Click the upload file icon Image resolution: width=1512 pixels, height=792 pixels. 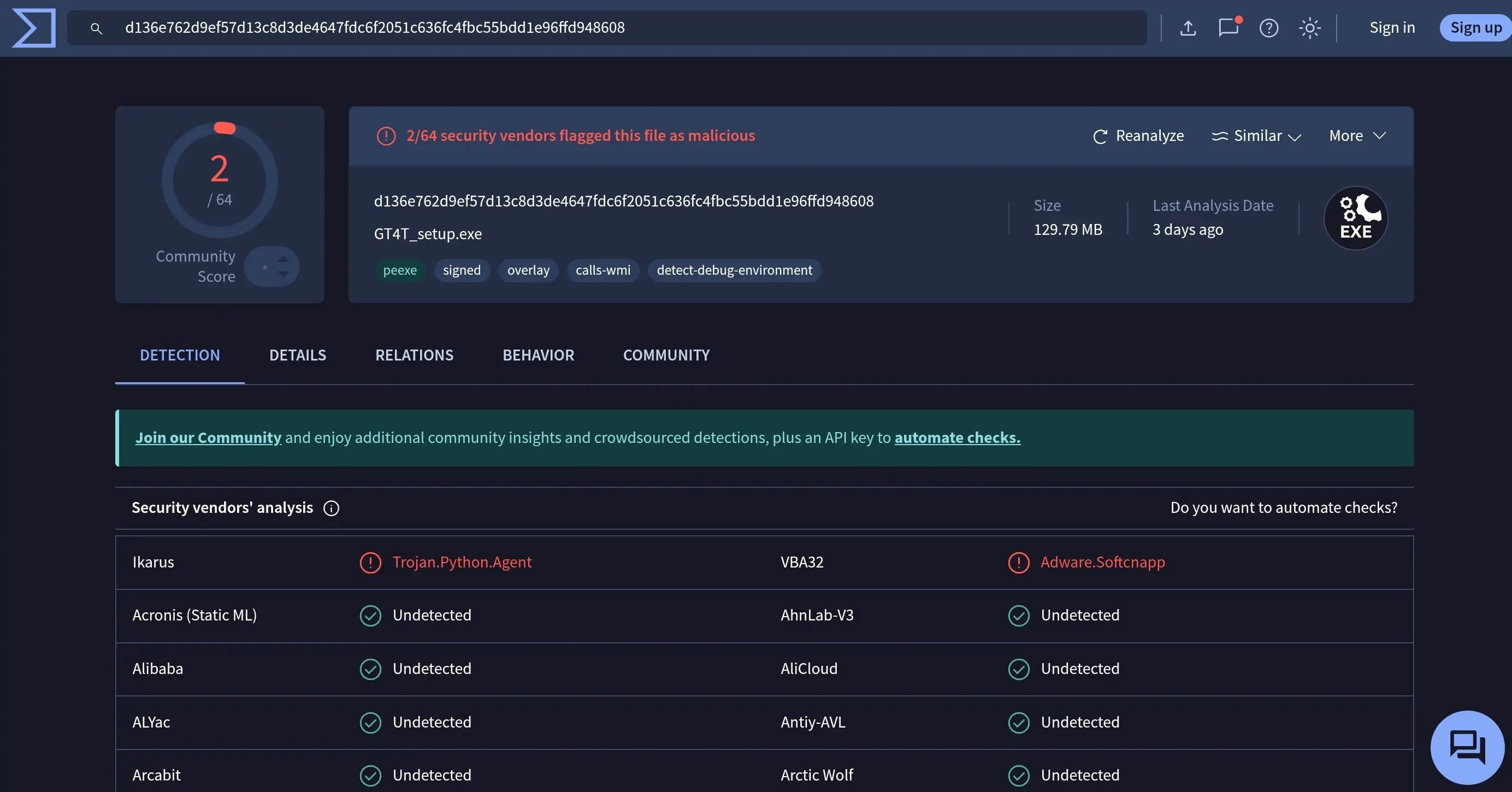1188,28
